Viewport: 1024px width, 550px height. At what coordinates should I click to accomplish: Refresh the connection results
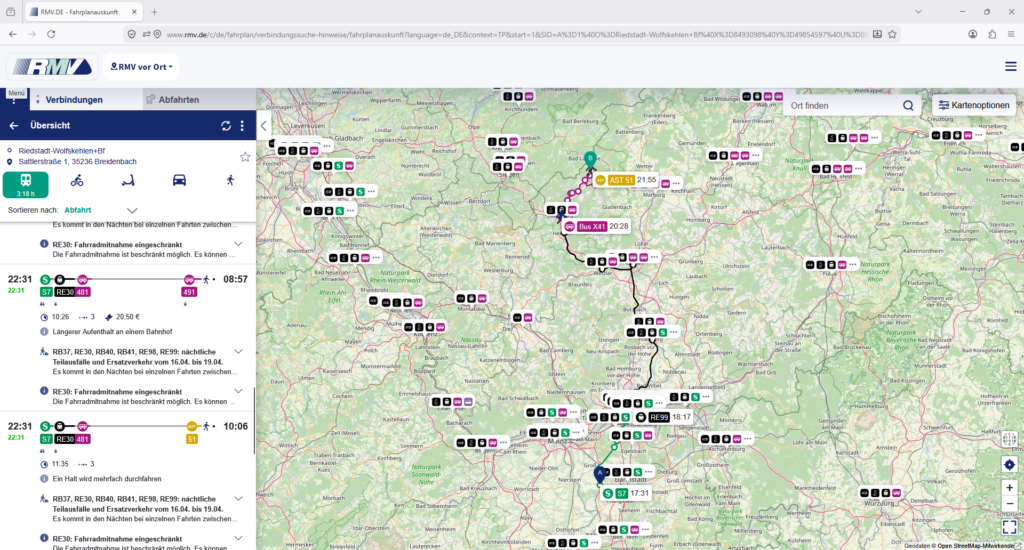(226, 125)
